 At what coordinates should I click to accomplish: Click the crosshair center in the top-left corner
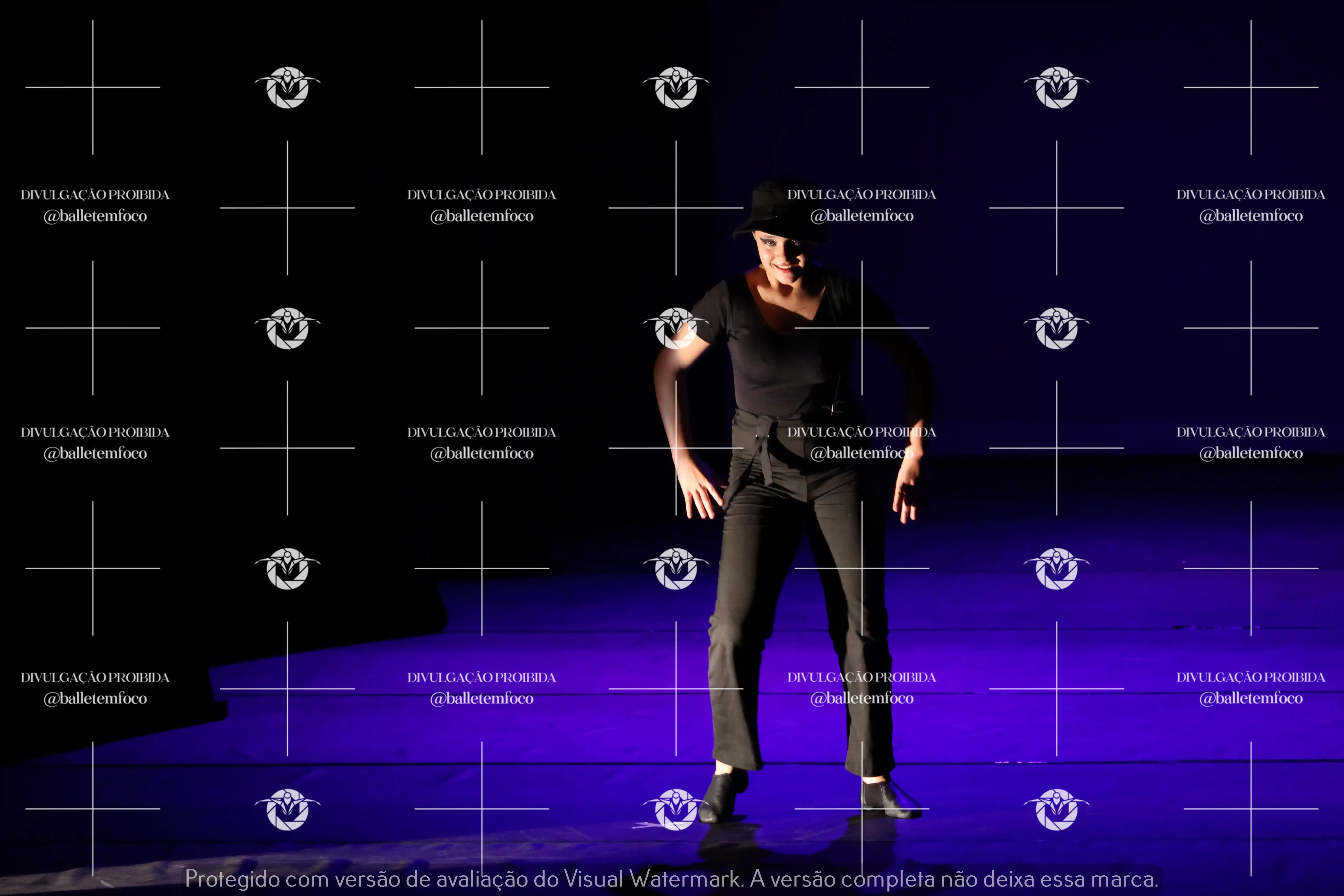coord(93,87)
